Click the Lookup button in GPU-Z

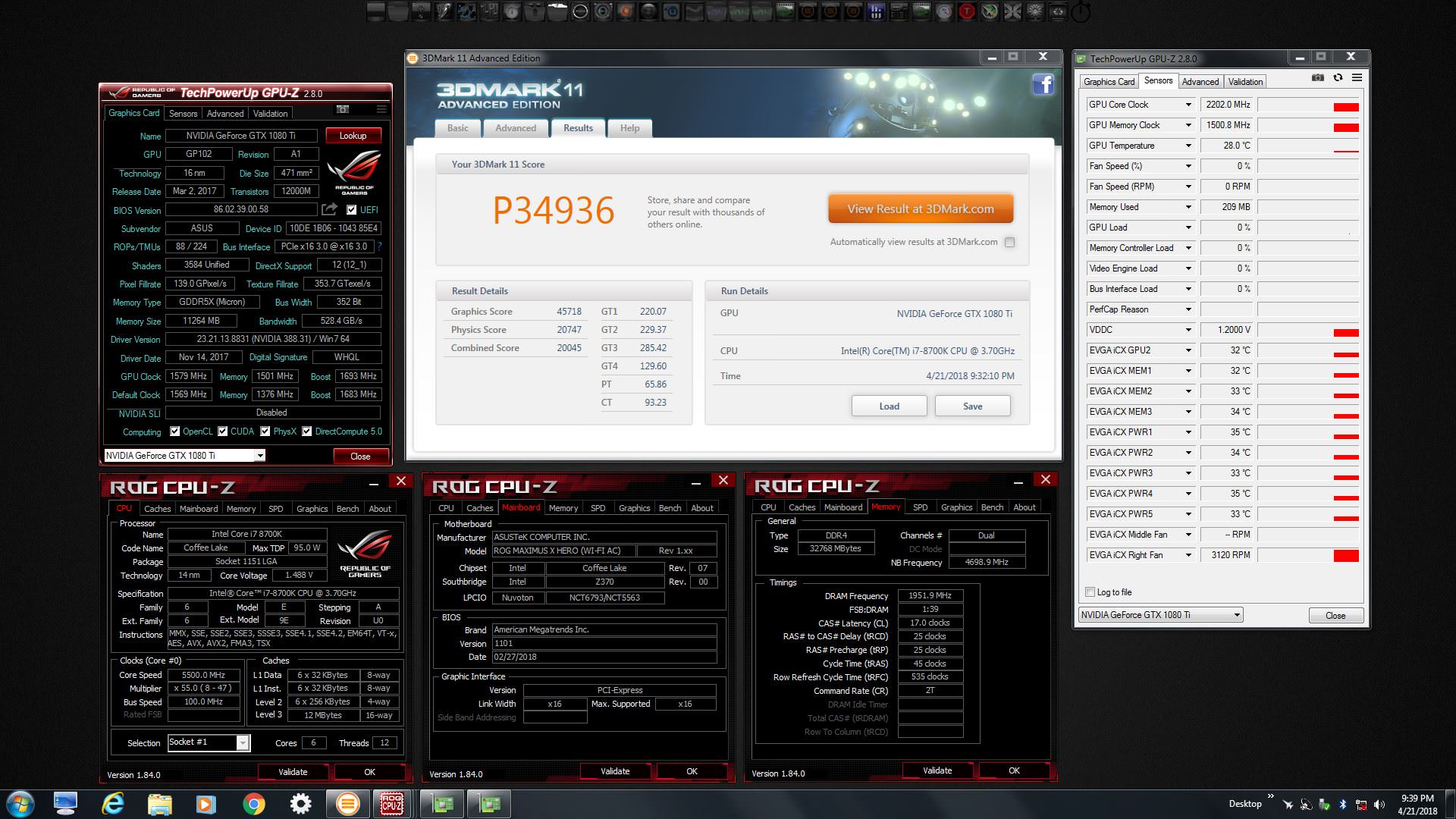coord(353,136)
